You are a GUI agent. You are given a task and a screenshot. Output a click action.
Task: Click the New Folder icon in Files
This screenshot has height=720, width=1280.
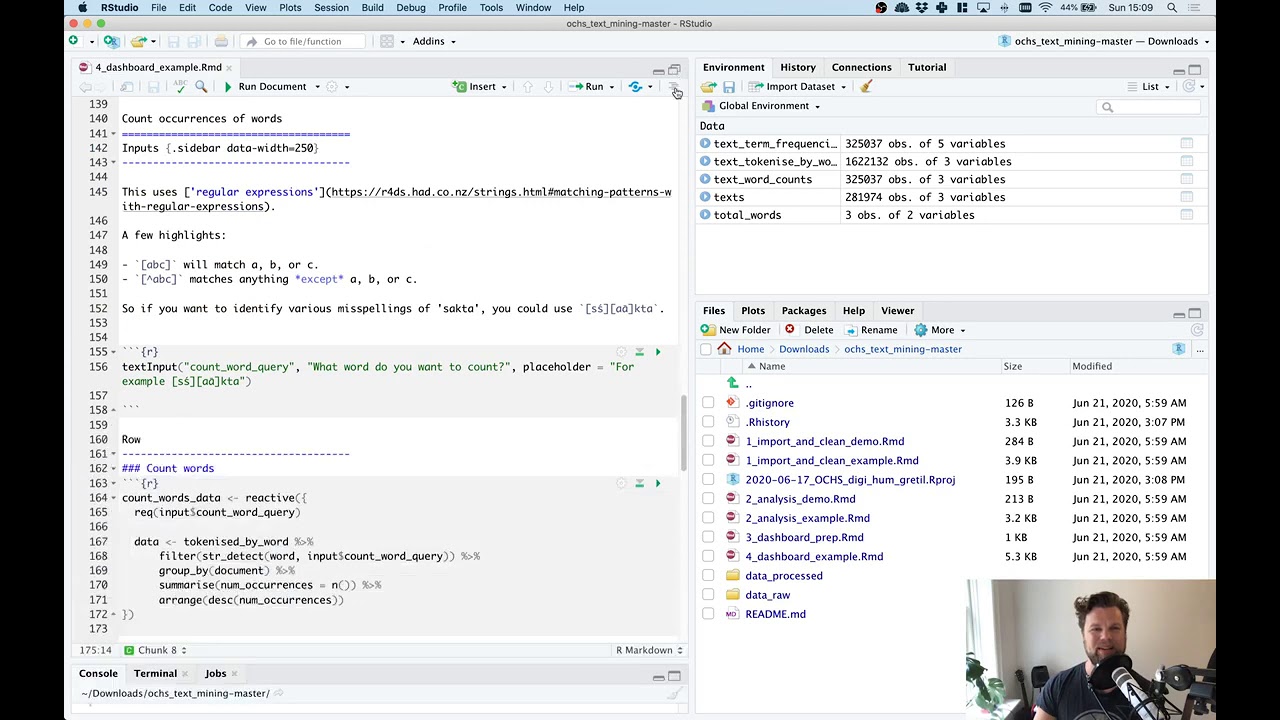[708, 330]
